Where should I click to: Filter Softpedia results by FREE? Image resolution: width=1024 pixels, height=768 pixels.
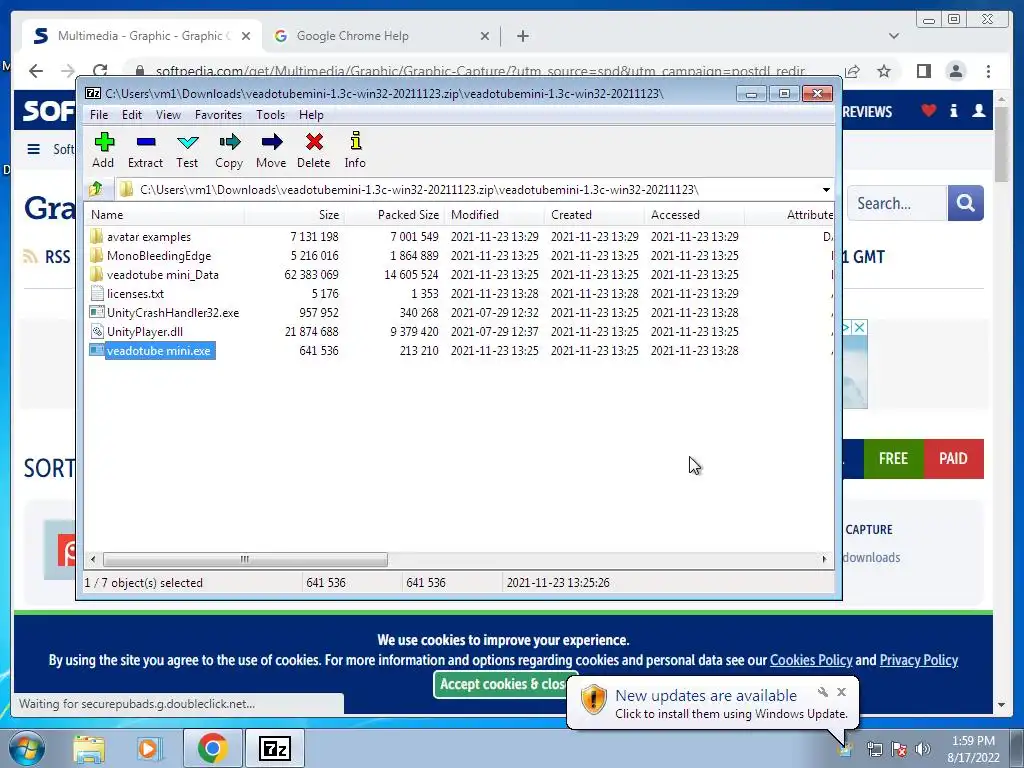click(893, 458)
